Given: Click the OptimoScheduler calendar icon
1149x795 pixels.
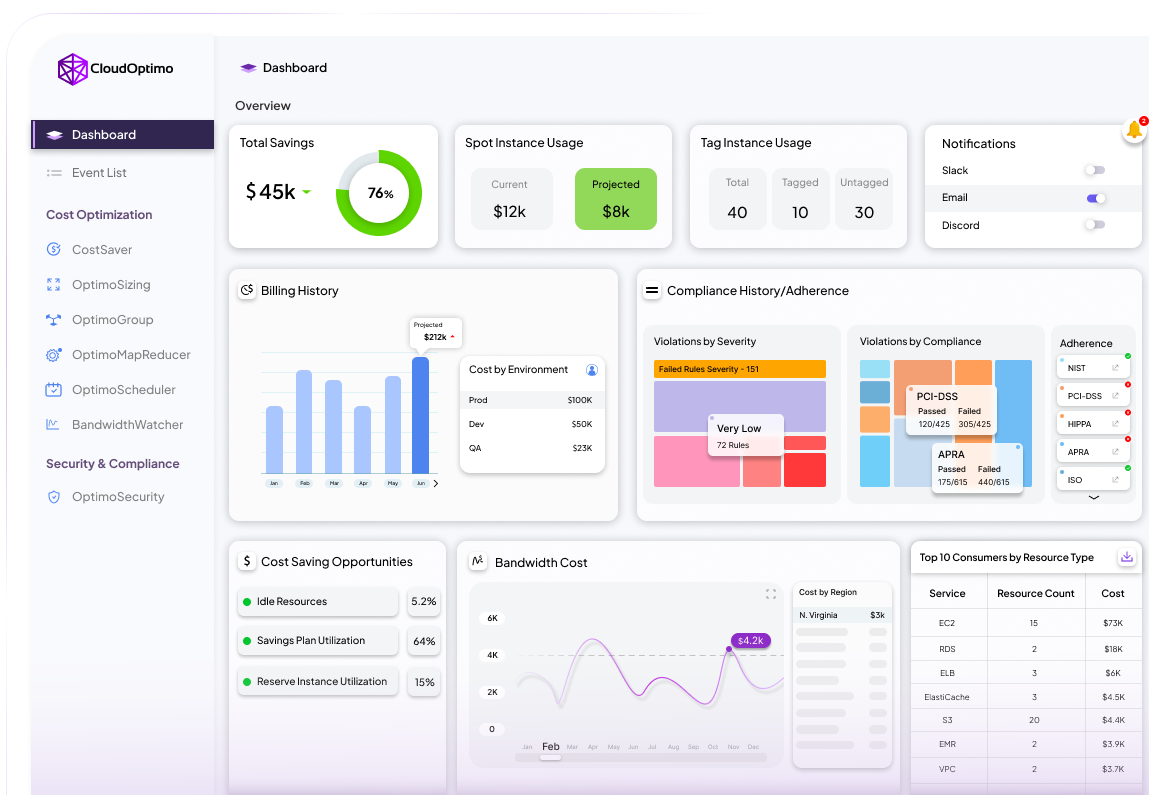Looking at the screenshot, I should pyautogui.click(x=53, y=390).
